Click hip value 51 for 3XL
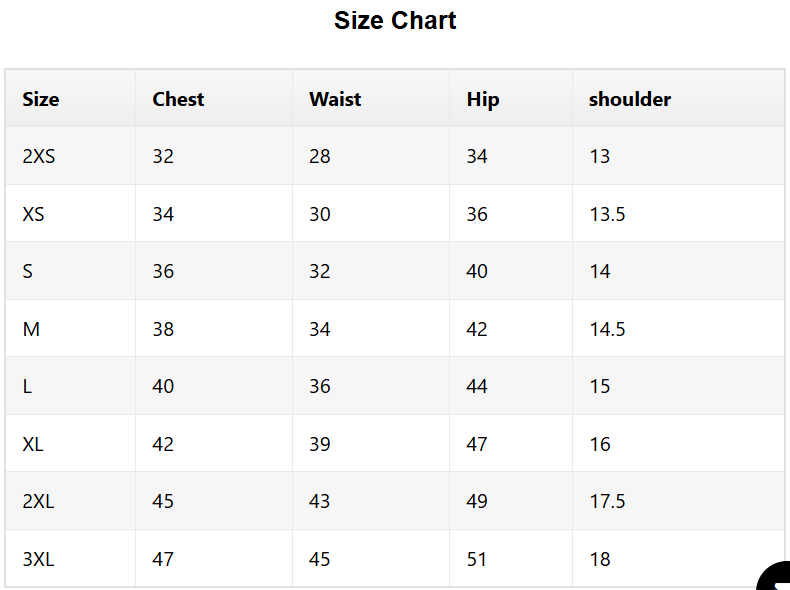The height and width of the screenshot is (590, 790). (477, 559)
